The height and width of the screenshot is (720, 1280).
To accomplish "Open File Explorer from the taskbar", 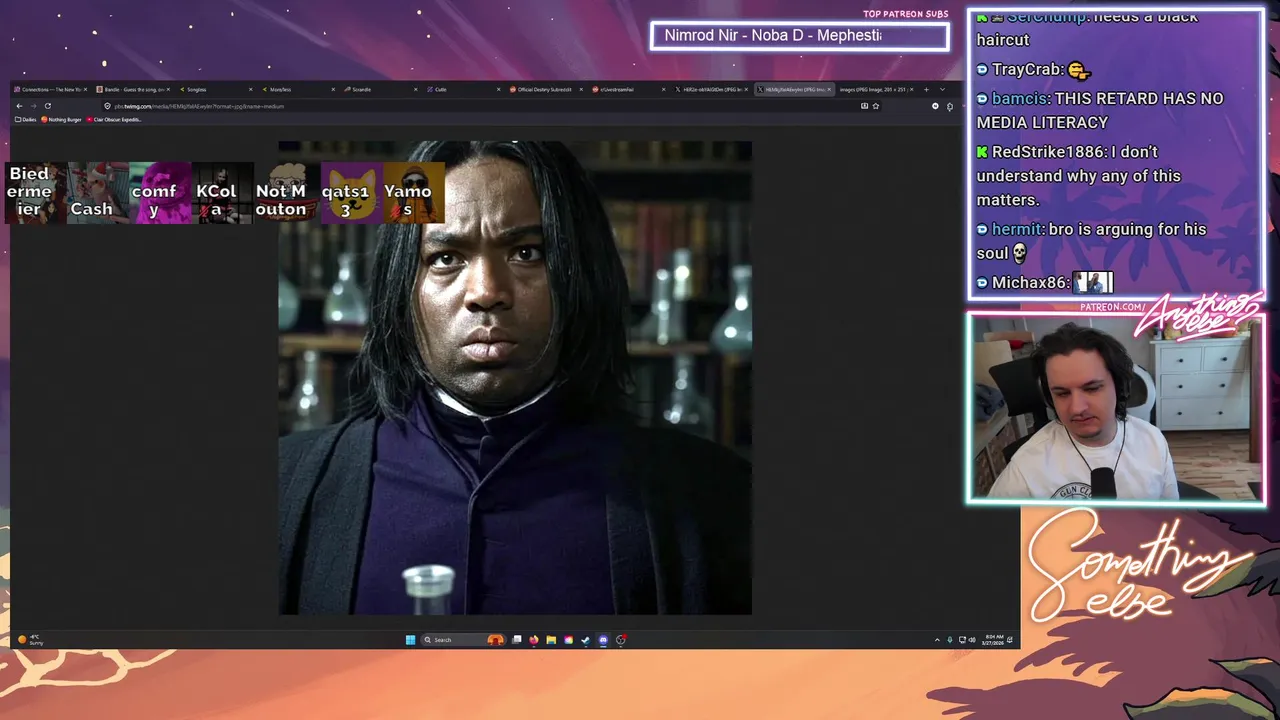I will pos(551,640).
